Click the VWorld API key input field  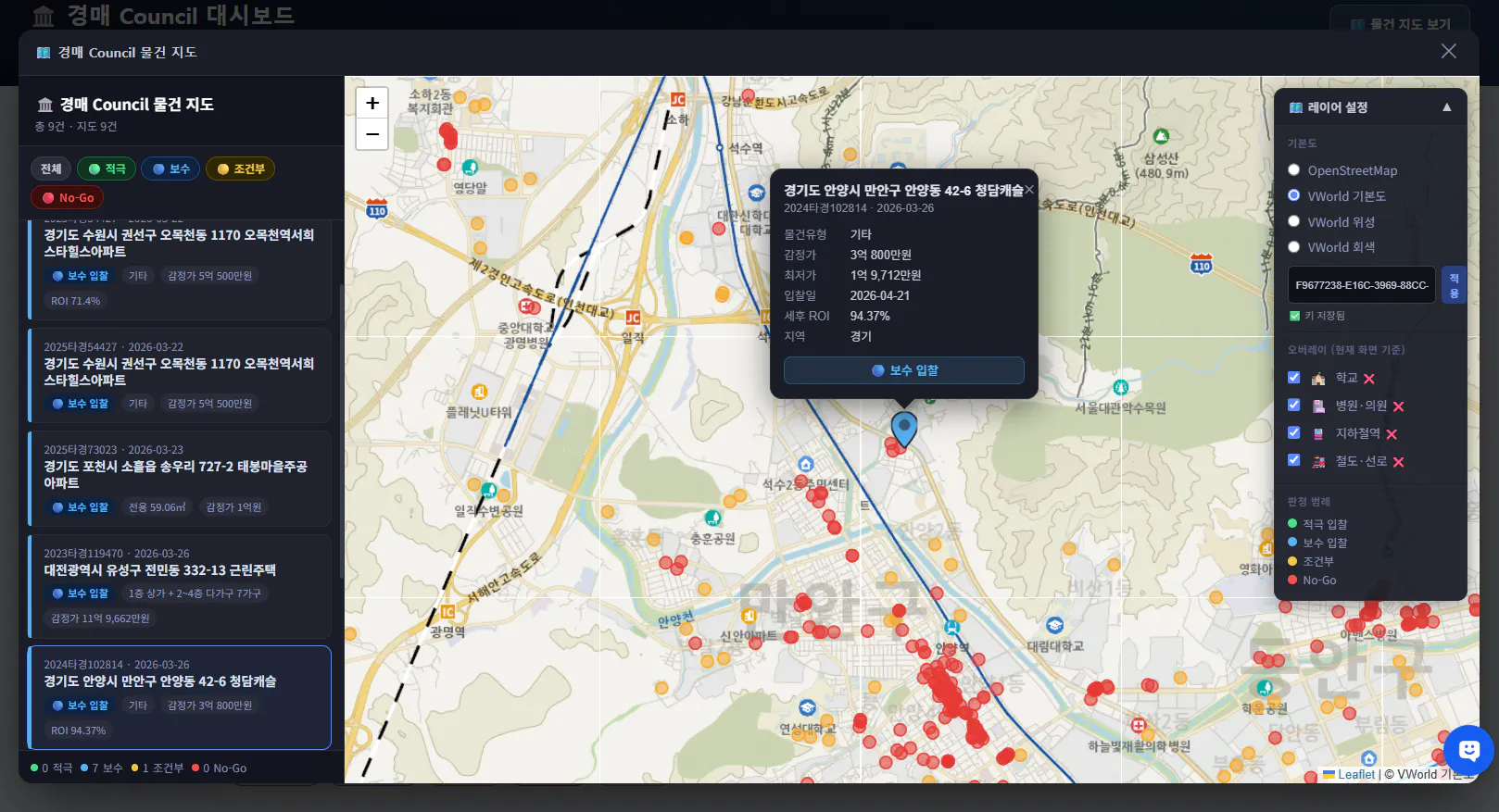tap(1362, 285)
